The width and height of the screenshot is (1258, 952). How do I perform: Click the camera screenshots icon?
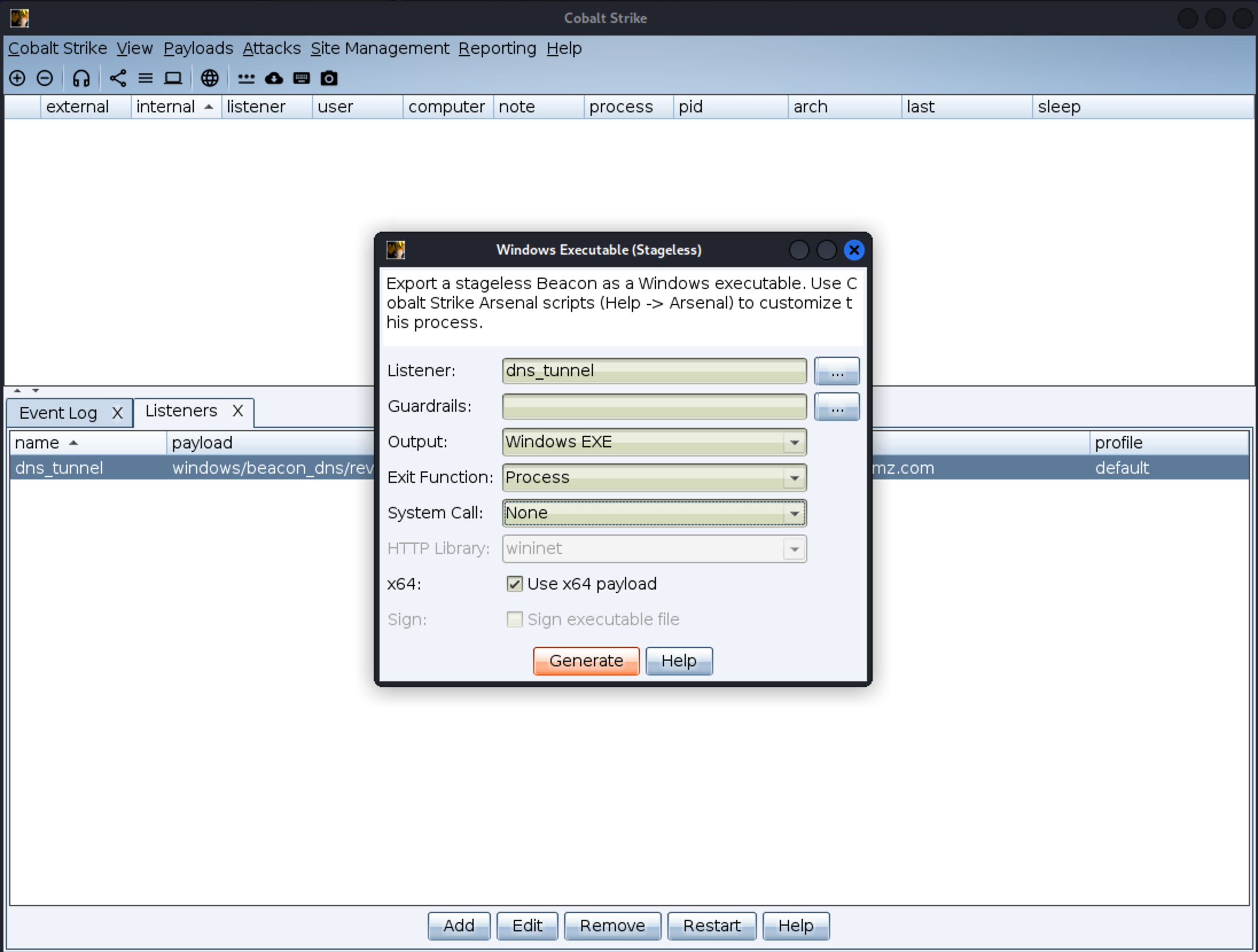coord(329,78)
